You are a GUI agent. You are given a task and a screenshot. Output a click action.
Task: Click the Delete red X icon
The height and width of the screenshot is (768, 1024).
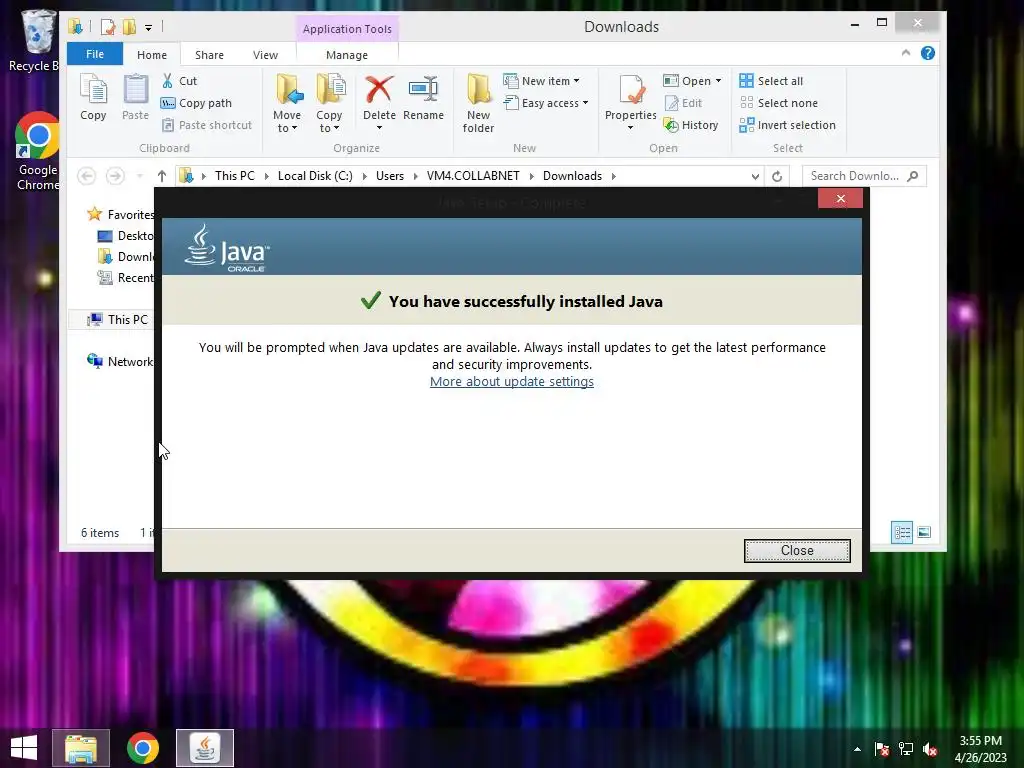379,90
